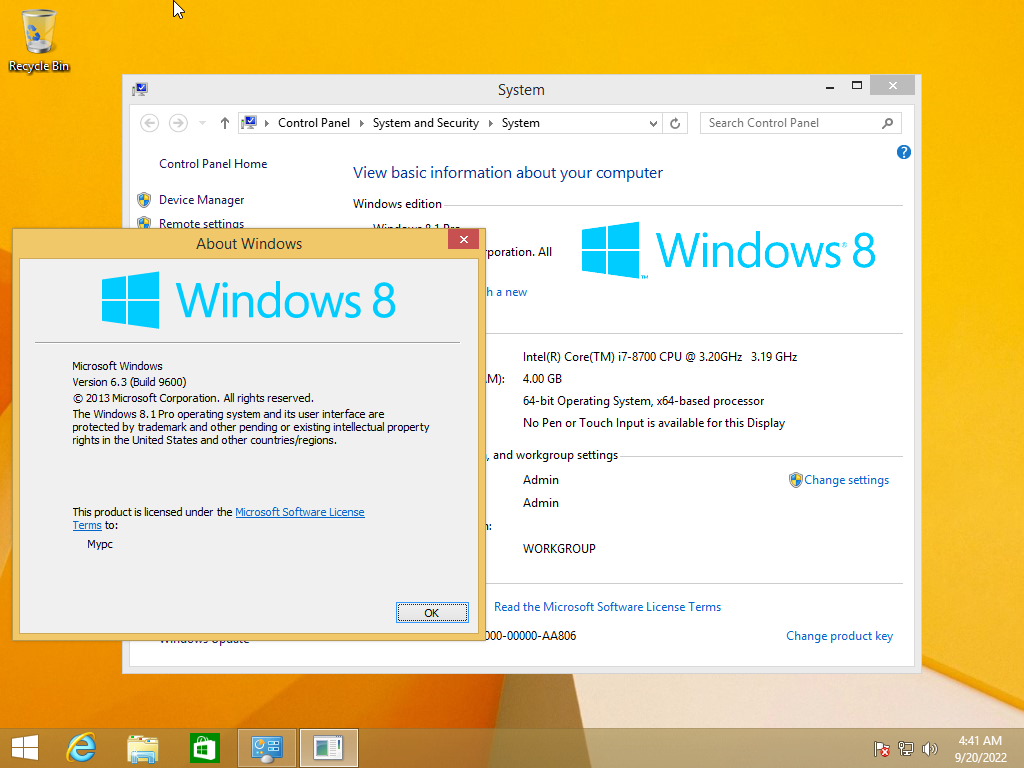Click the Start button on the taskbar

point(25,748)
